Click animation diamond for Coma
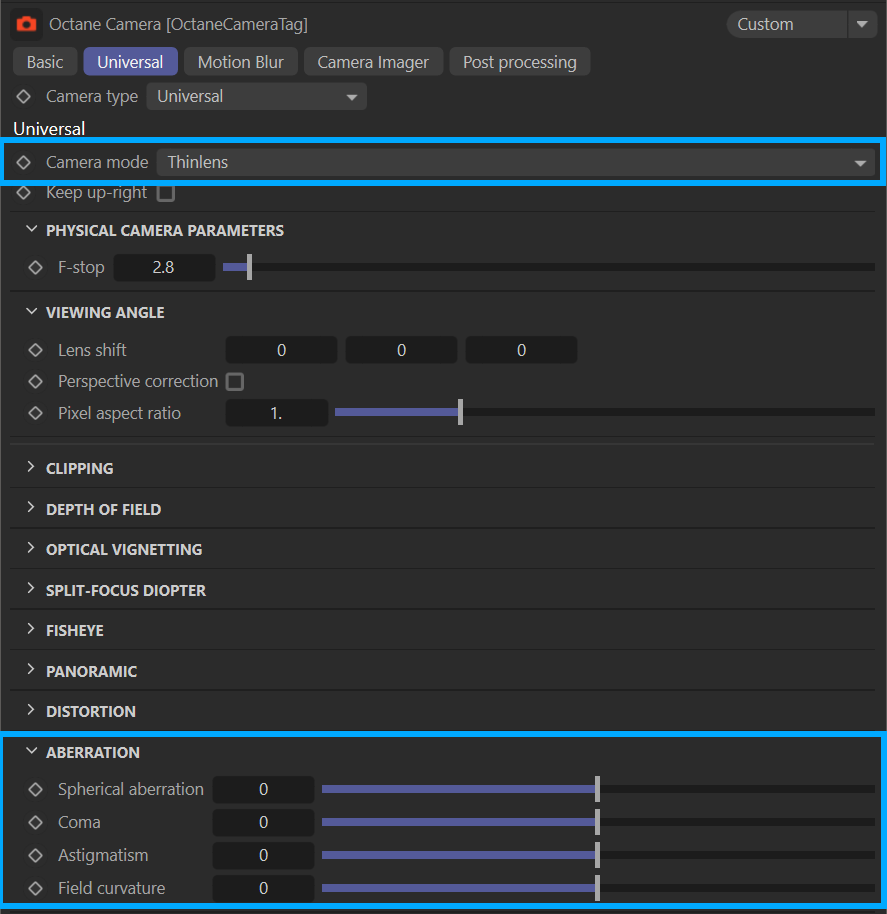887x914 pixels. [36, 823]
